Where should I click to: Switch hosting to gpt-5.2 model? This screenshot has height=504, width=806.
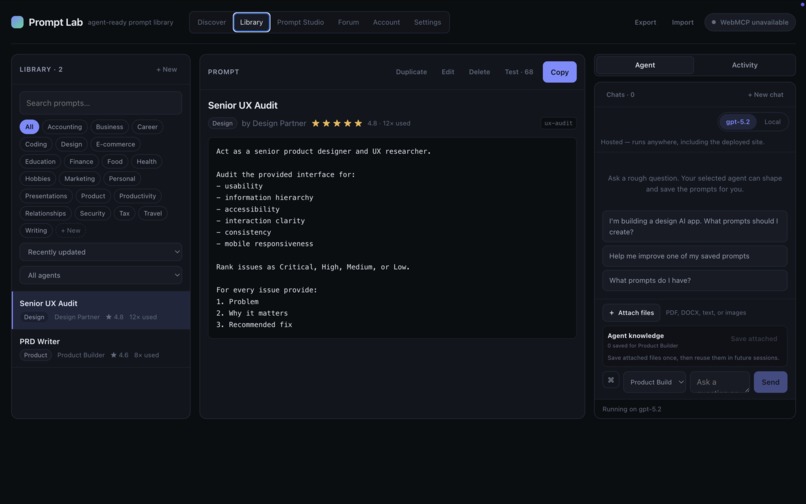738,122
